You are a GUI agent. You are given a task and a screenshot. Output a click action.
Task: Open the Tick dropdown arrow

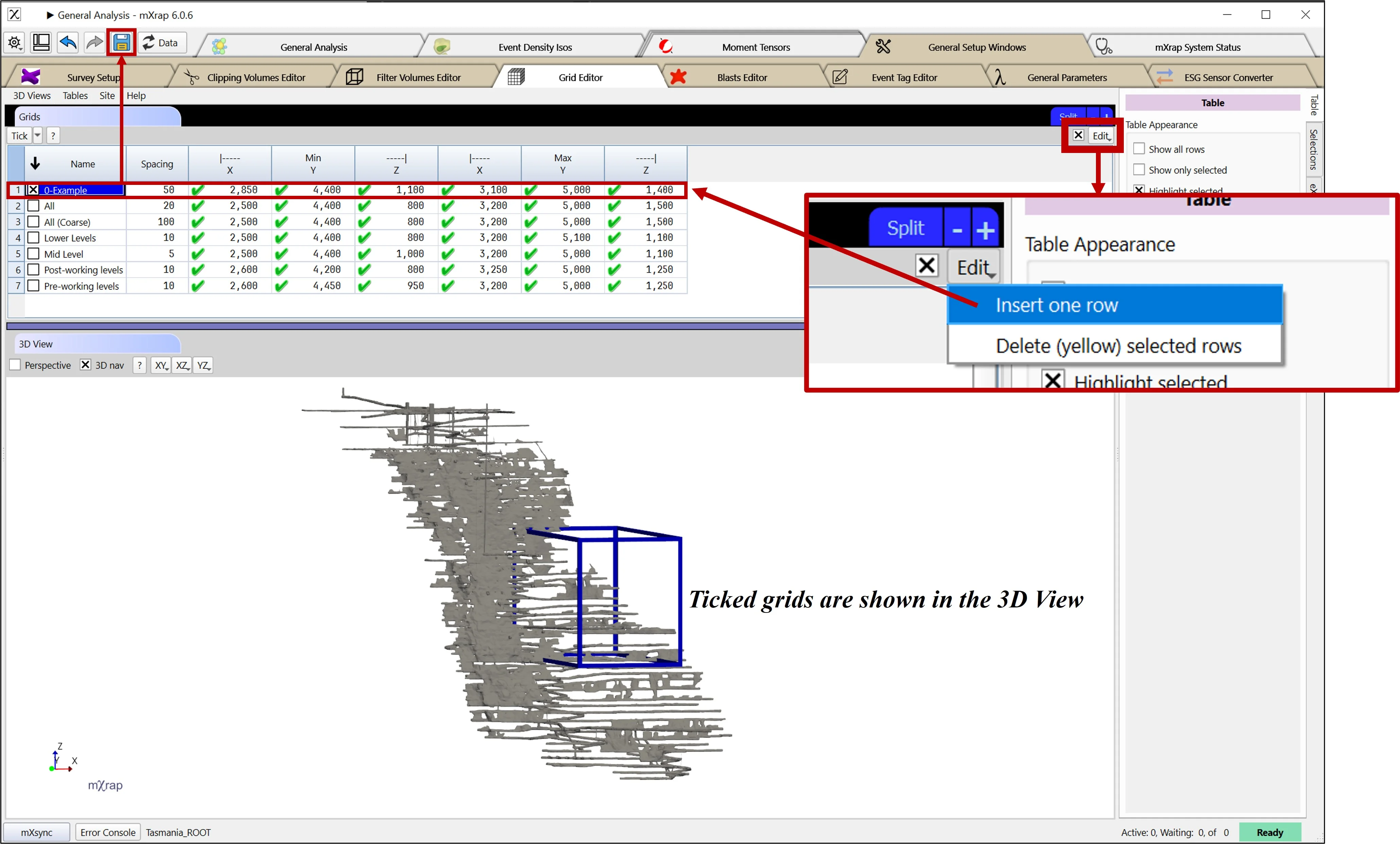point(37,135)
